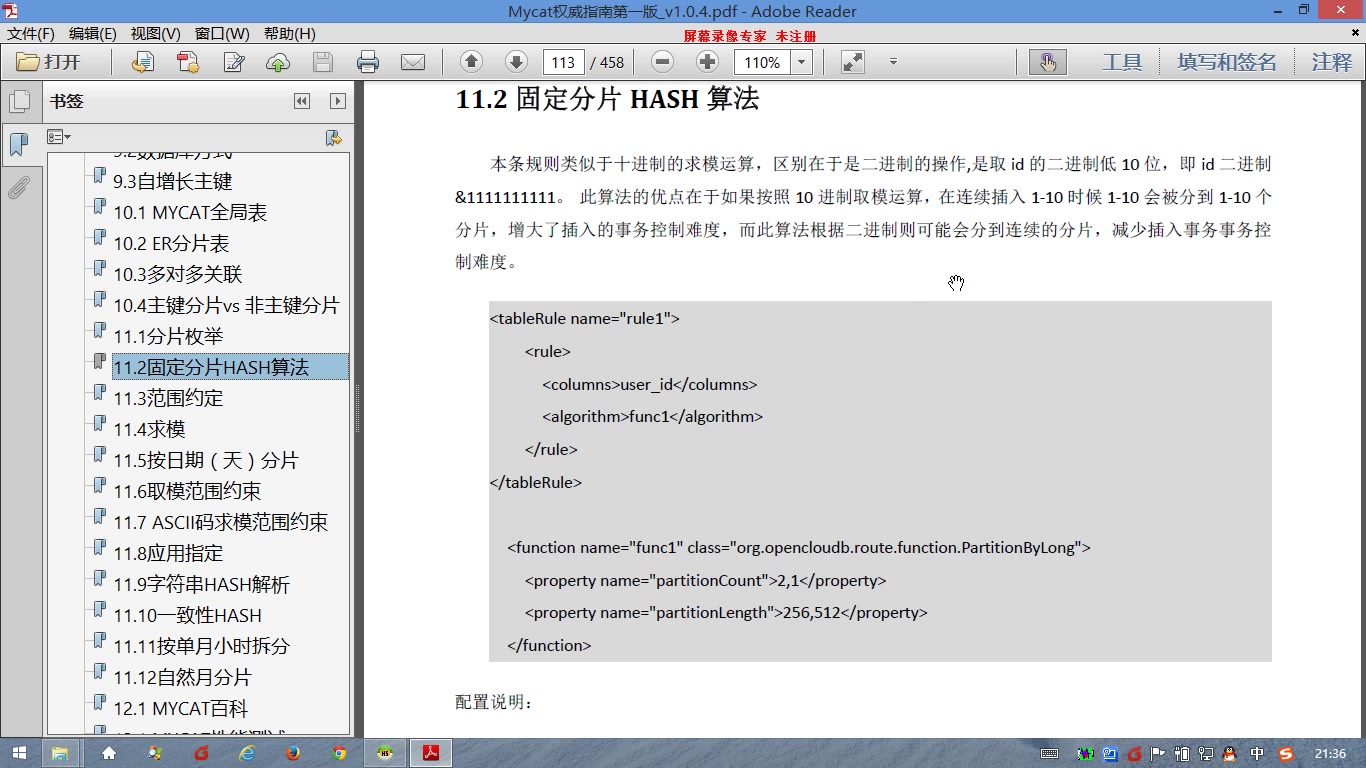Zoom out with the minus button
Image resolution: width=1366 pixels, height=768 pixels.
662,62
